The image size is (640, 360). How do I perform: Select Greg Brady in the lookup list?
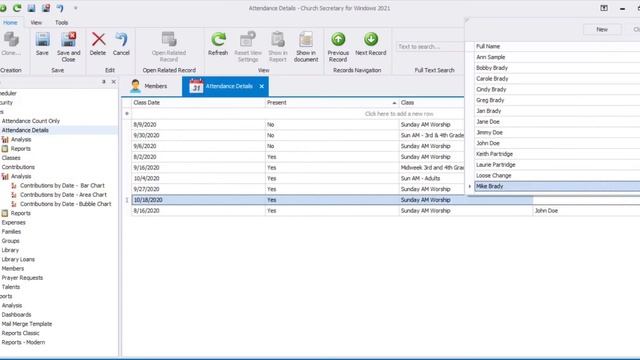coord(557,100)
